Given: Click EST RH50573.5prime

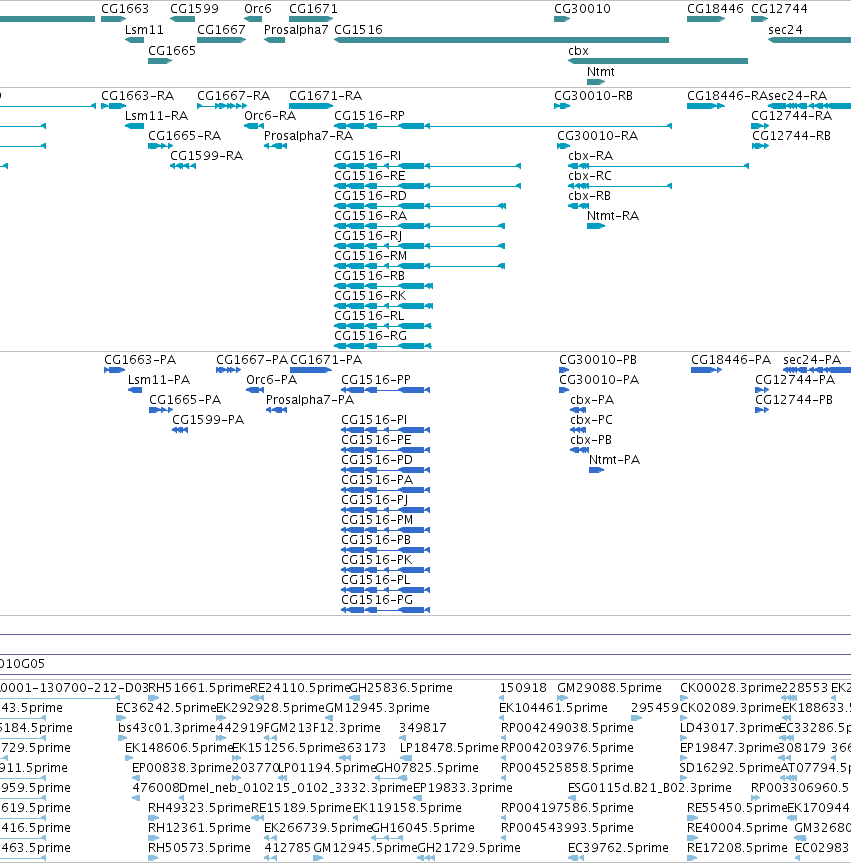Looking at the screenshot, I should point(199,848).
